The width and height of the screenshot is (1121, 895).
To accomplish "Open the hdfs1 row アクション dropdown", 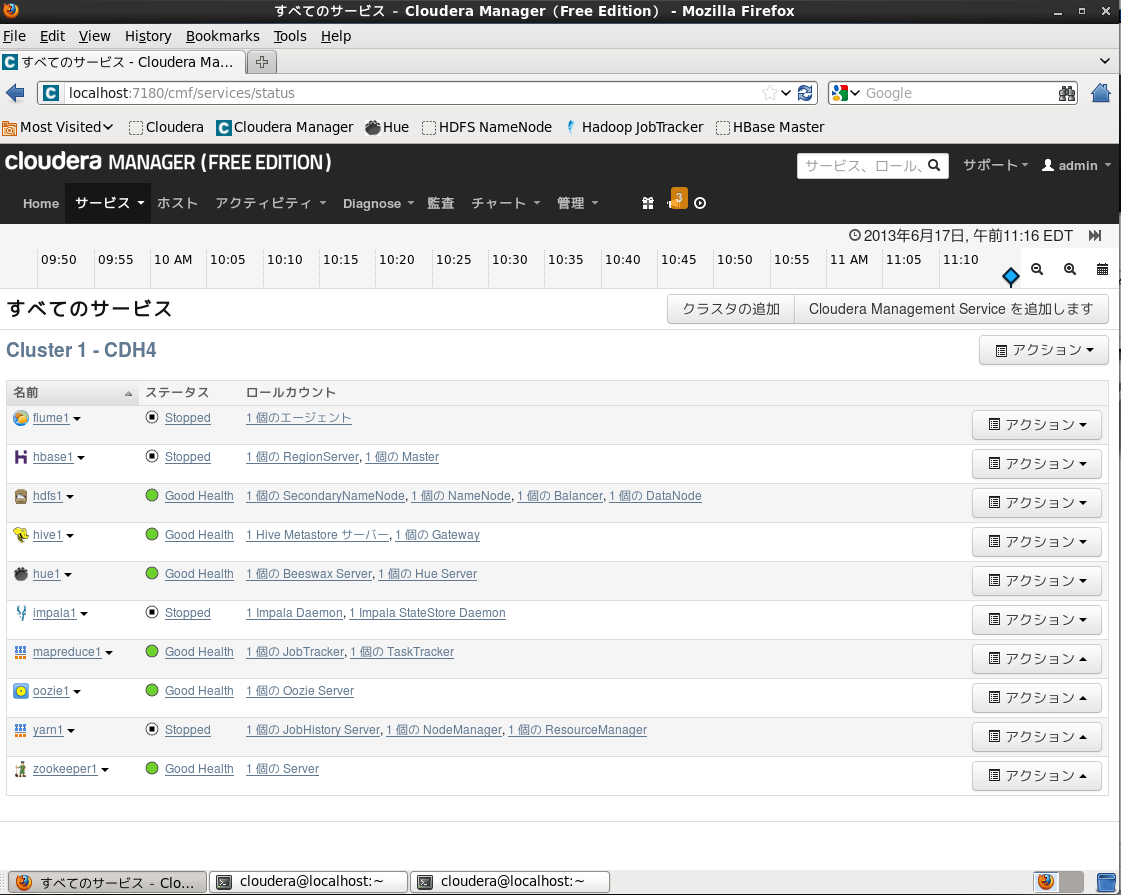I will click(x=1036, y=503).
